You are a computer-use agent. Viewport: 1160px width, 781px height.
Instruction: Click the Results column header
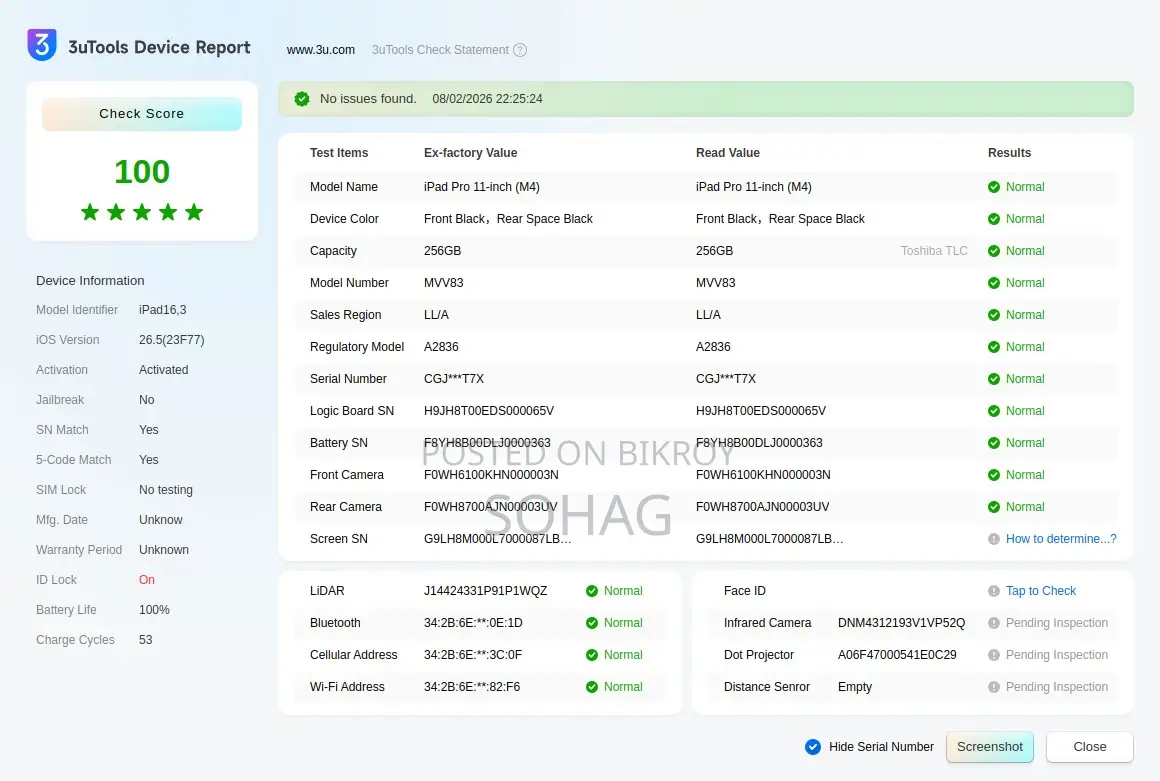click(1009, 153)
